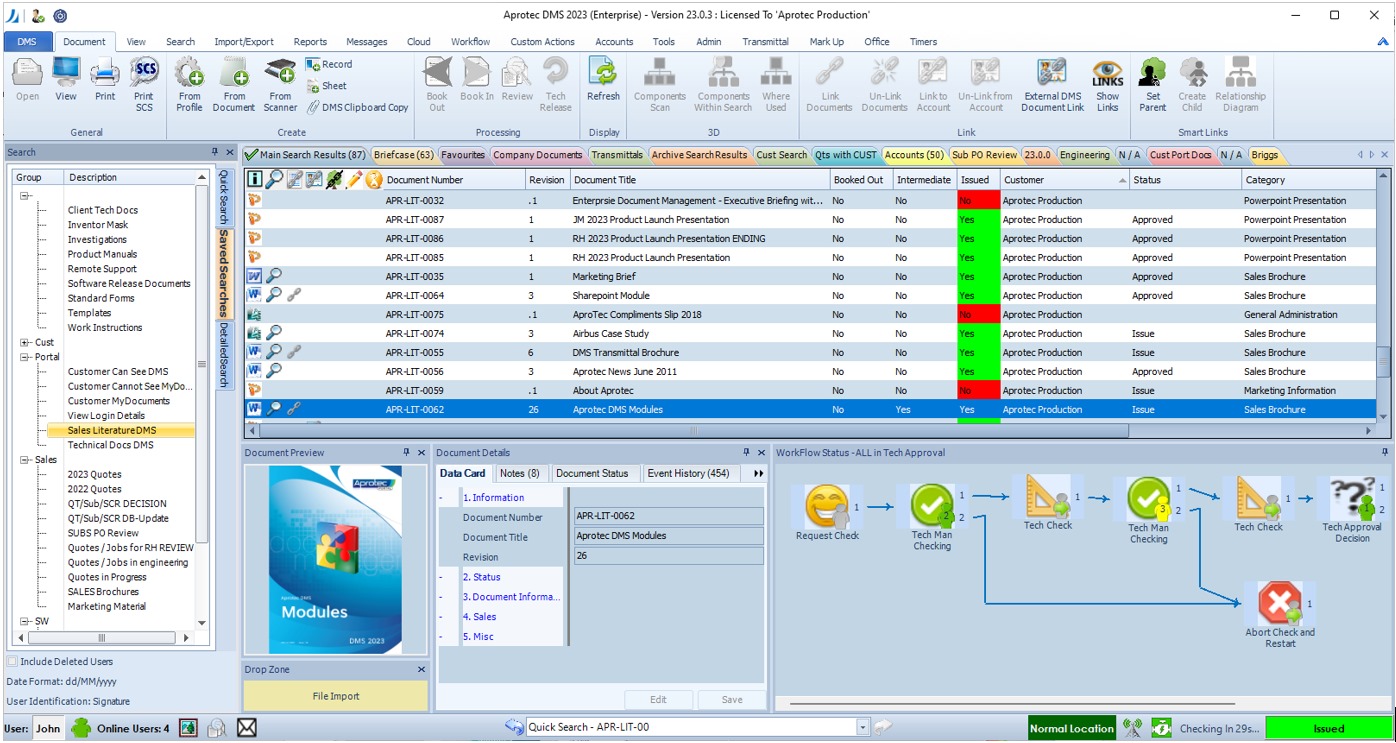Click External DMS Document Link

tap(1052, 84)
